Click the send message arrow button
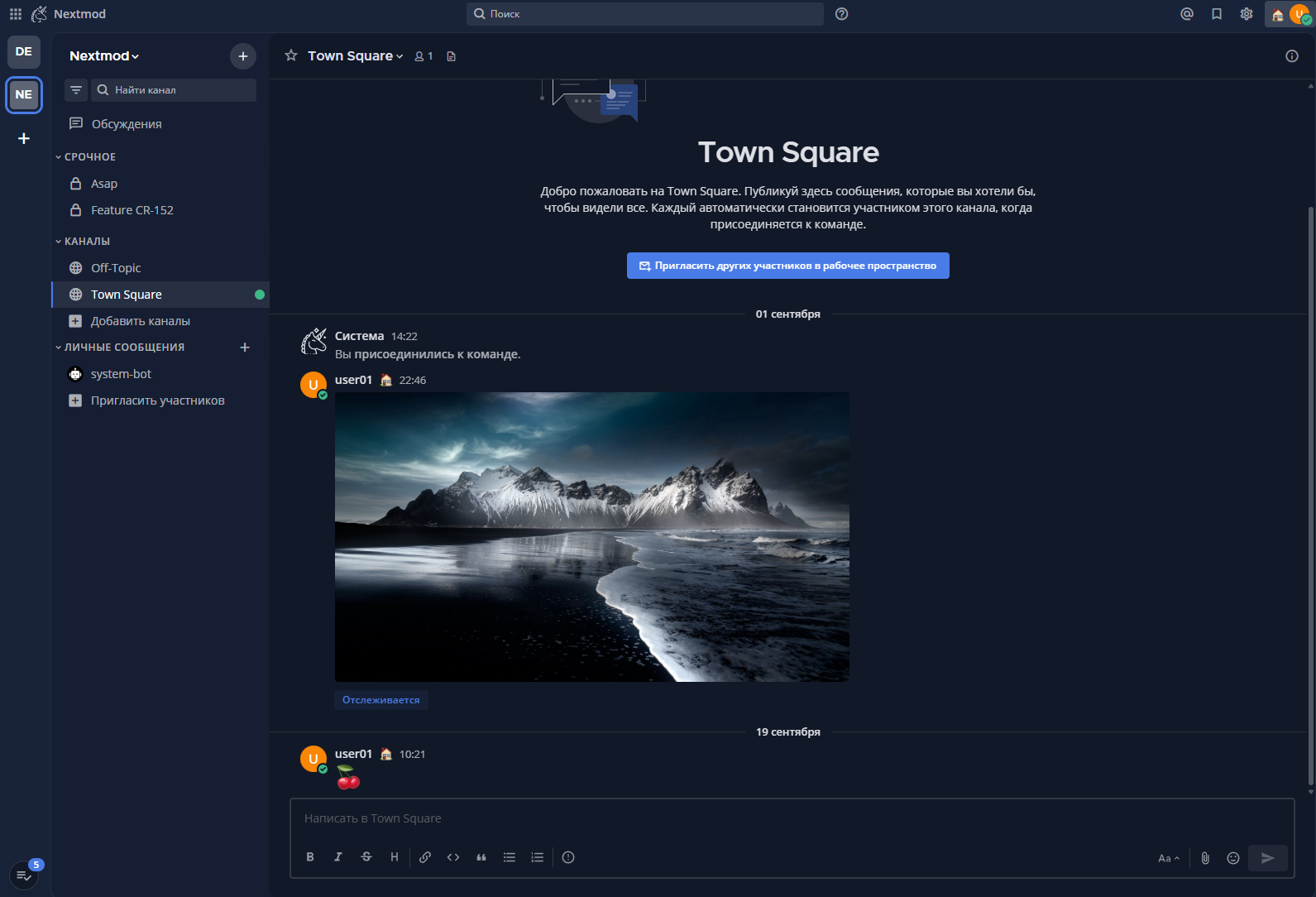The height and width of the screenshot is (897, 1316). point(1268,858)
